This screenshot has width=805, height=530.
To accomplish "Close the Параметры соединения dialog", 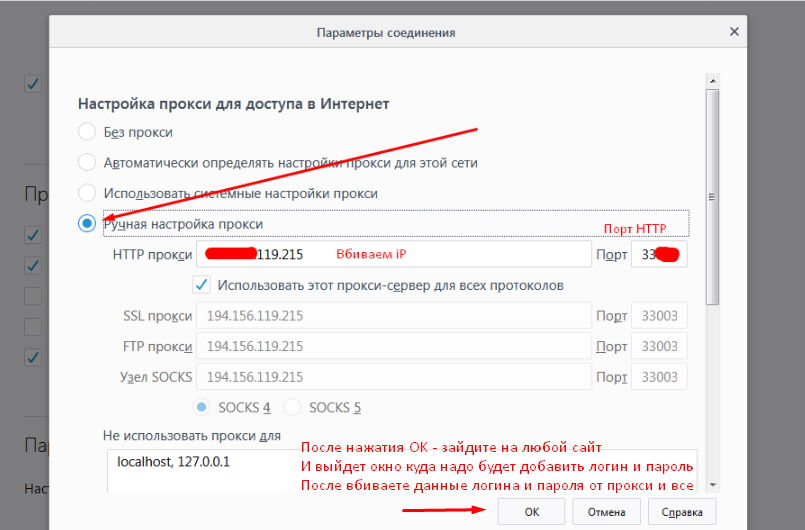I will tap(735, 32).
